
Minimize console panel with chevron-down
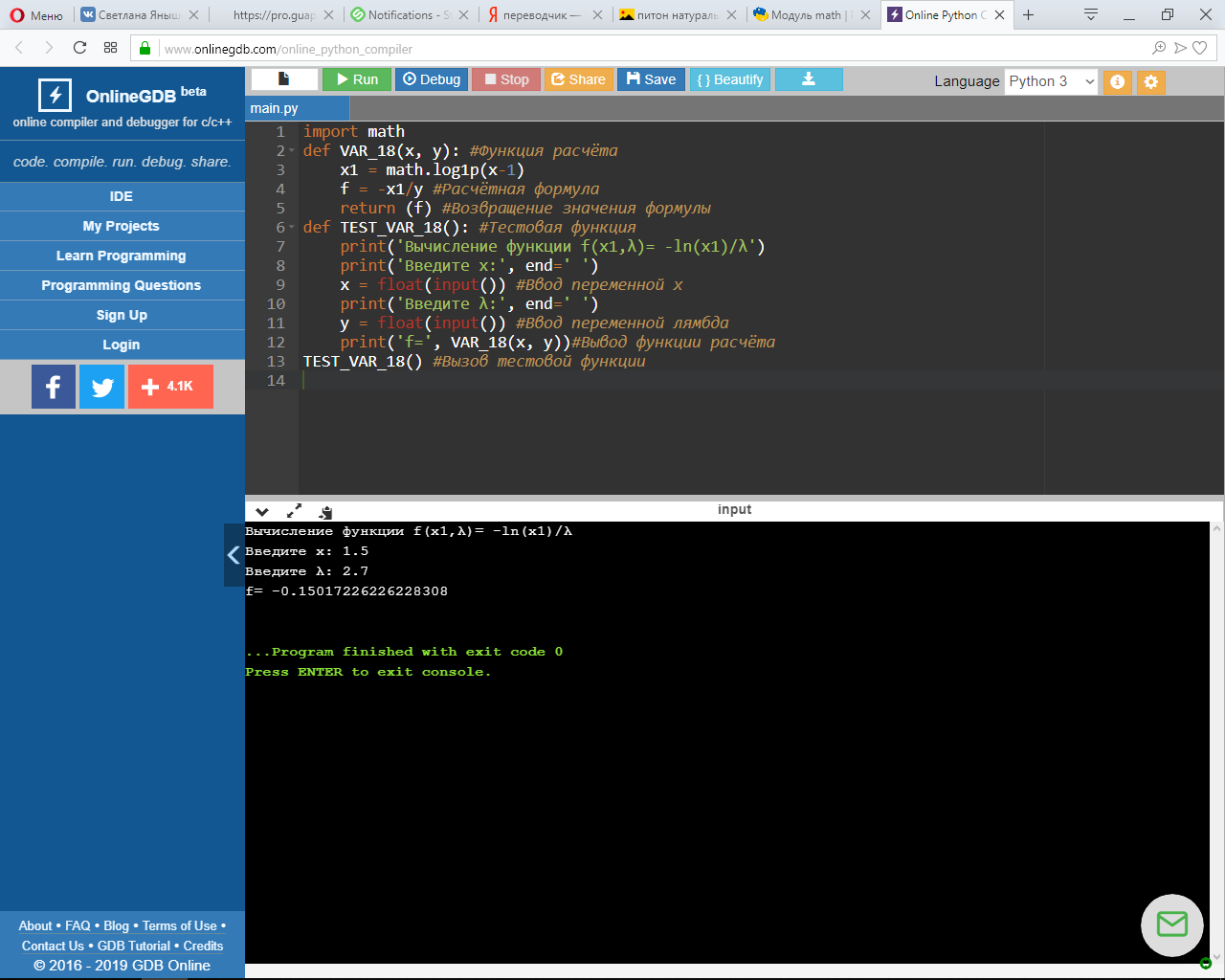262,512
